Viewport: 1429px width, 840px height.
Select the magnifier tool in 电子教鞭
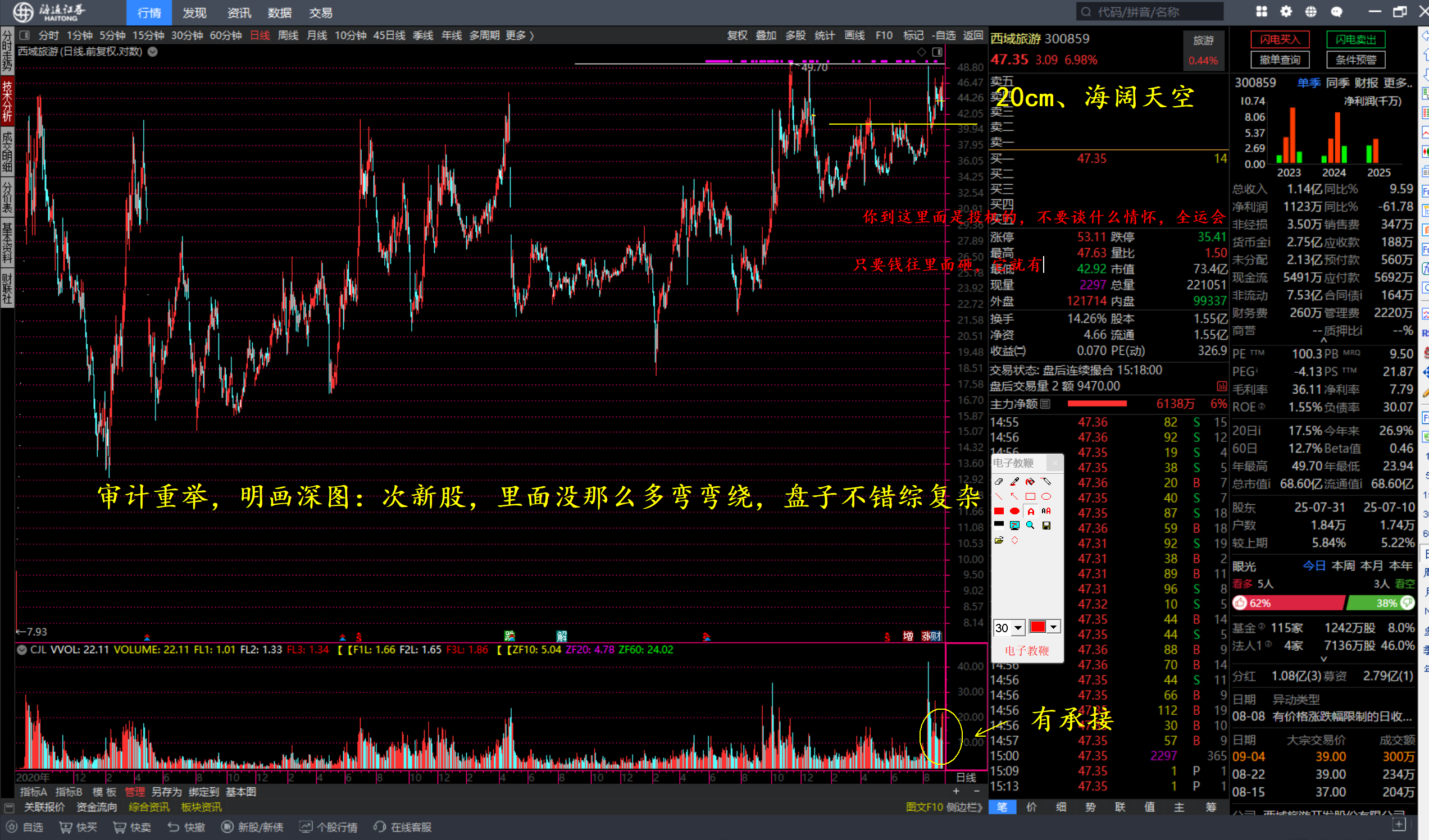1030,526
